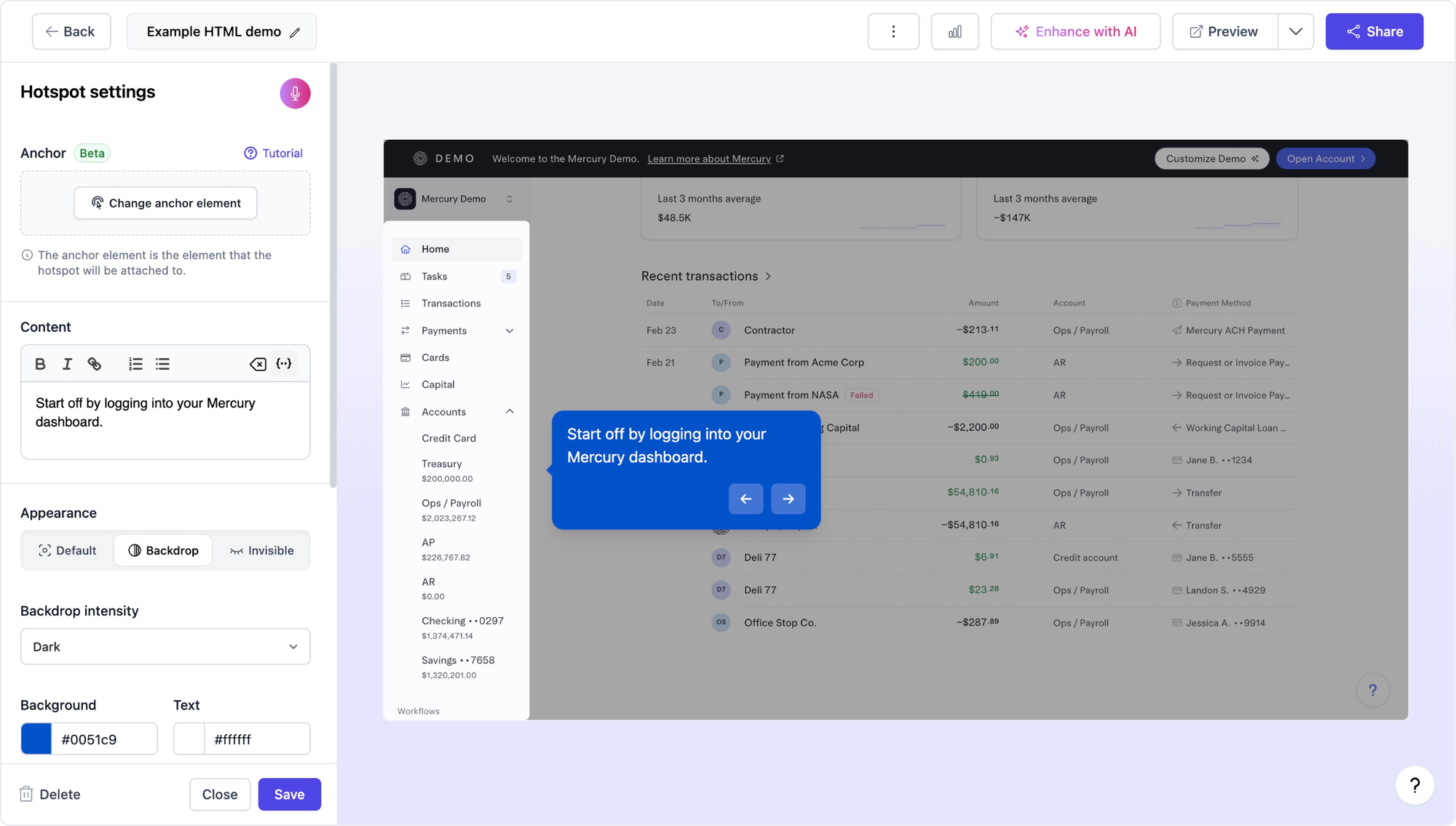Open the Preview options dropdown arrow
The image size is (1456, 826).
(1295, 31)
